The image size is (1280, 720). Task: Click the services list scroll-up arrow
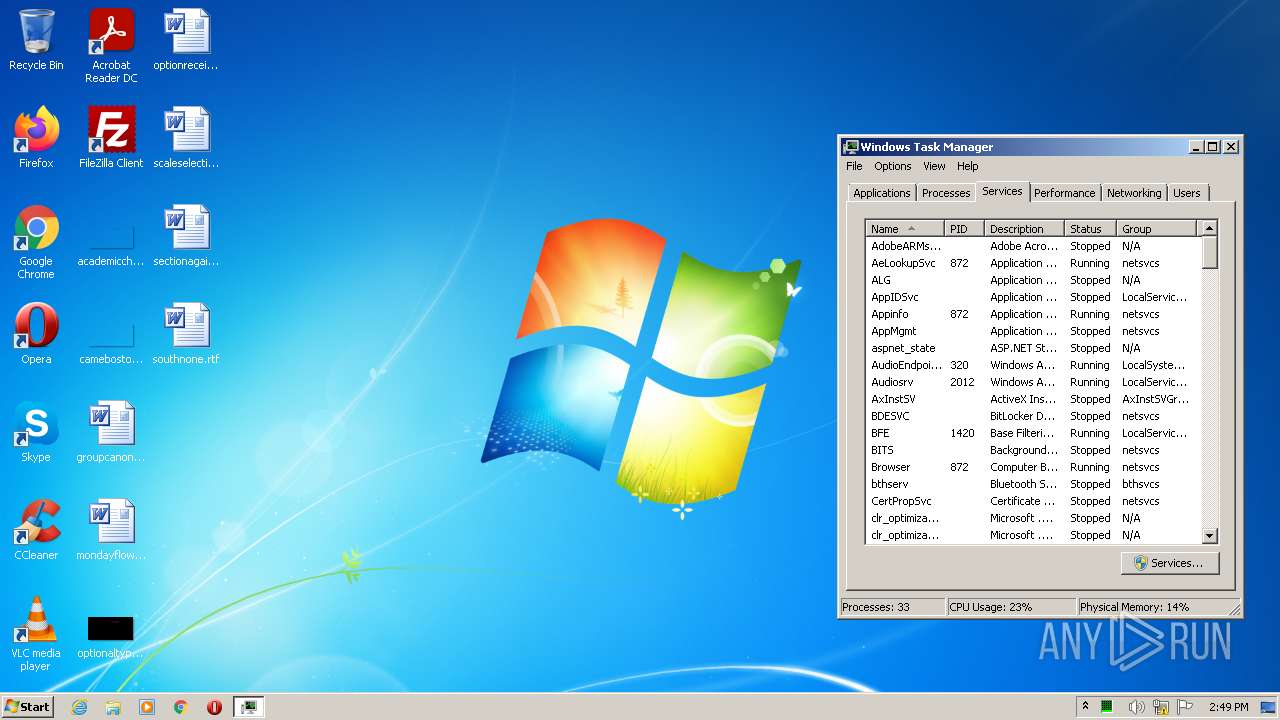pyautogui.click(x=1209, y=229)
